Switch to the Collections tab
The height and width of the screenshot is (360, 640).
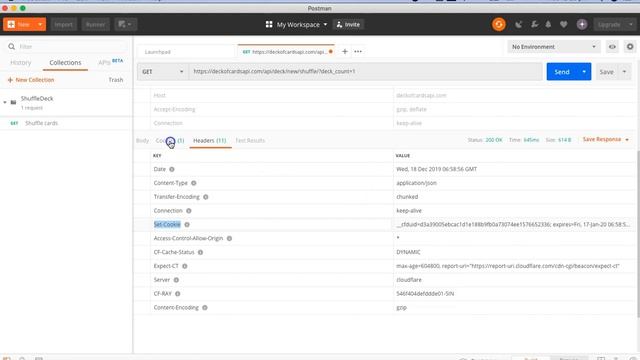[x=65, y=62]
